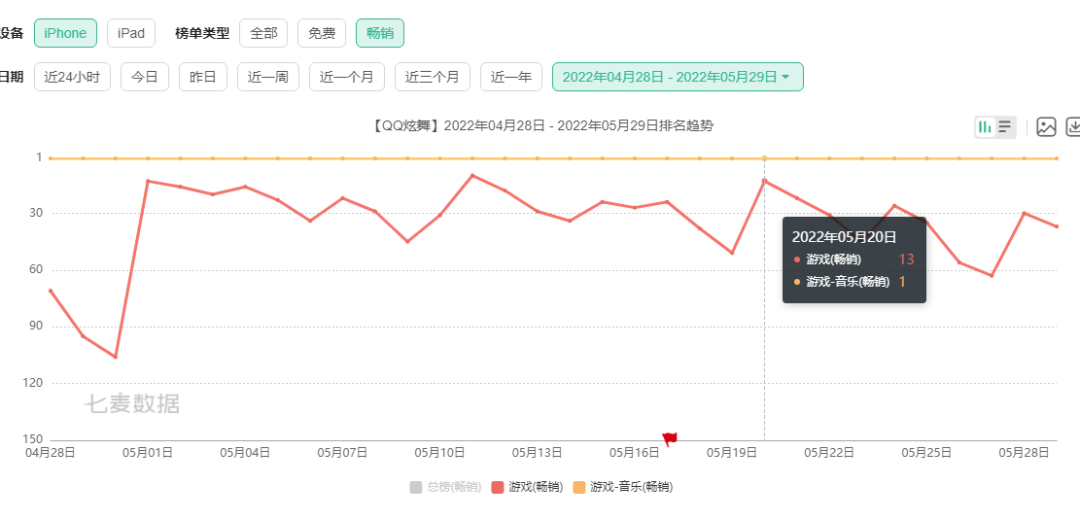Click the 05月01日 axis label

pyautogui.click(x=147, y=453)
